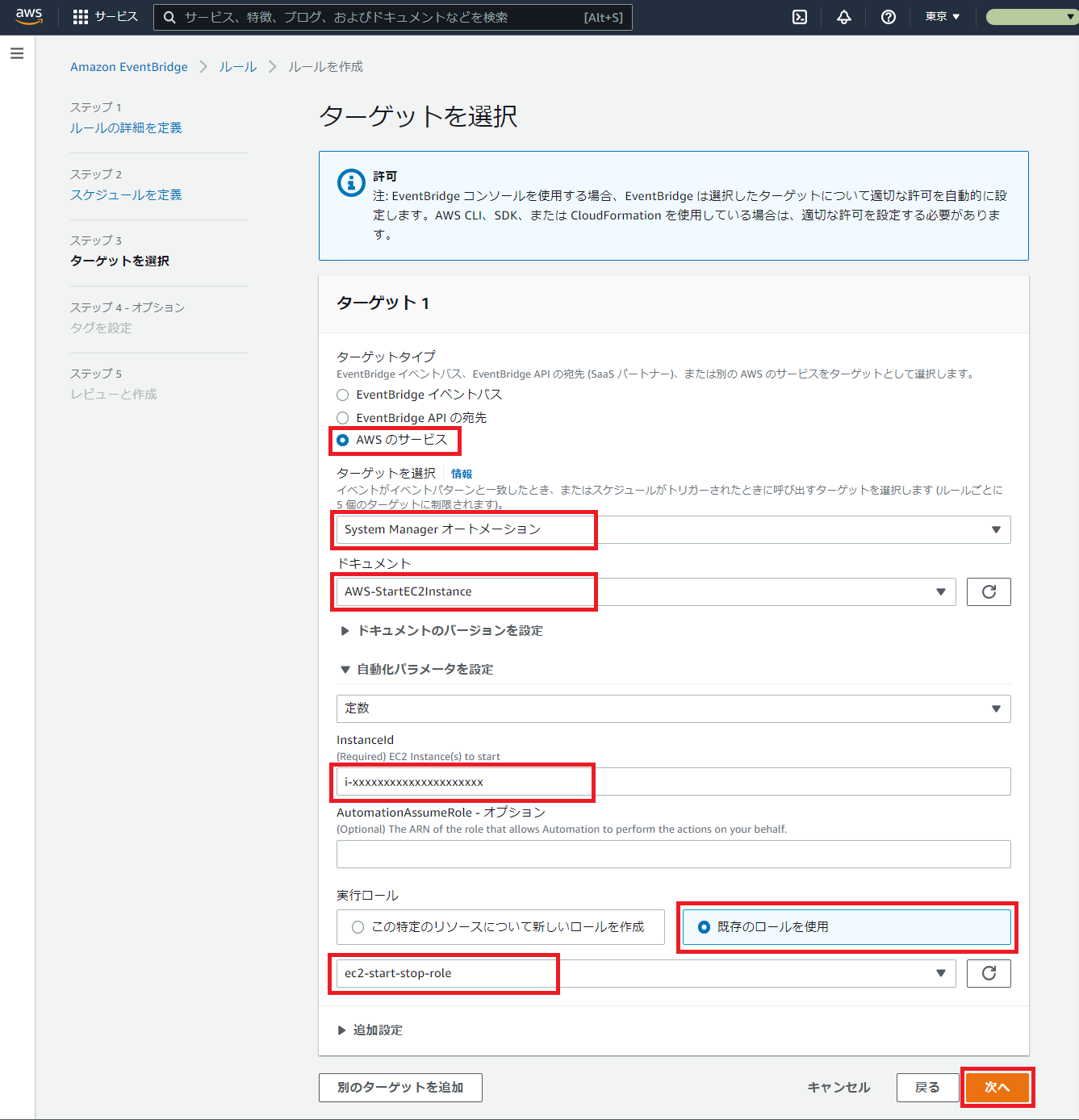Click ターゲットを選択 step 3 label
The image size is (1079, 1120).
120,261
